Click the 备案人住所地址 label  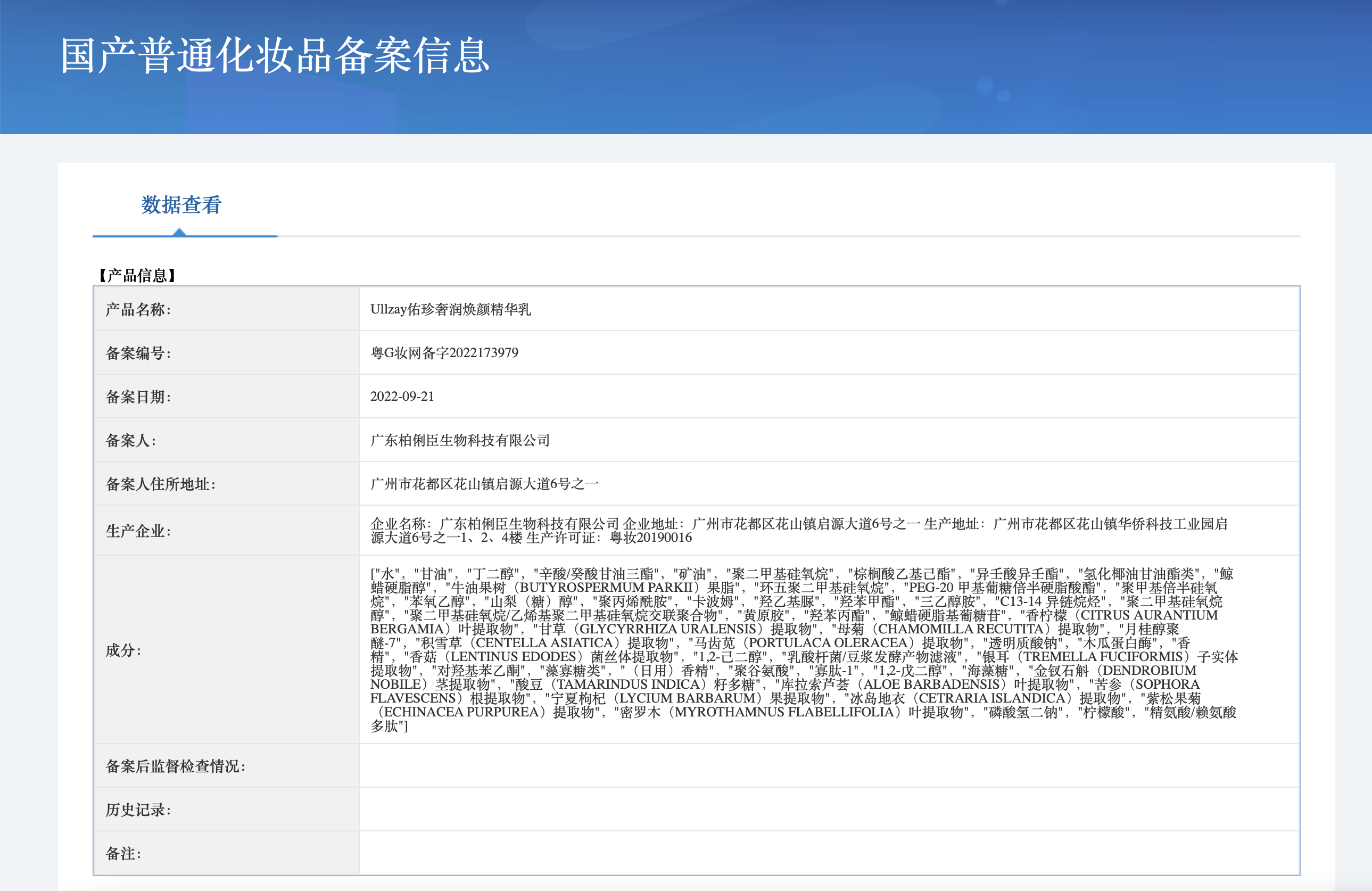[161, 484]
